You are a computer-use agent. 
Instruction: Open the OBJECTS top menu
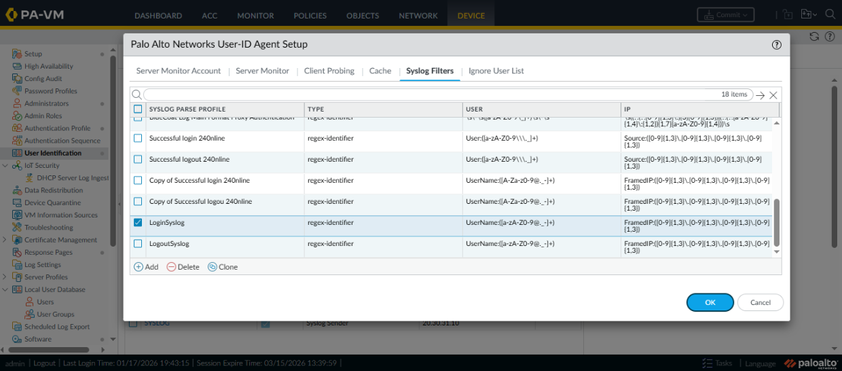[362, 16]
